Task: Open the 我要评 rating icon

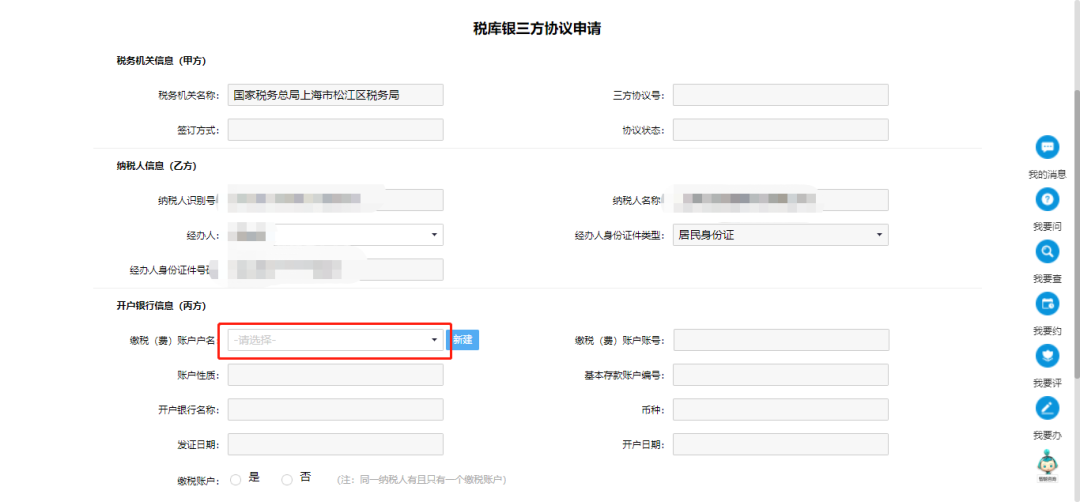Action: (1047, 355)
